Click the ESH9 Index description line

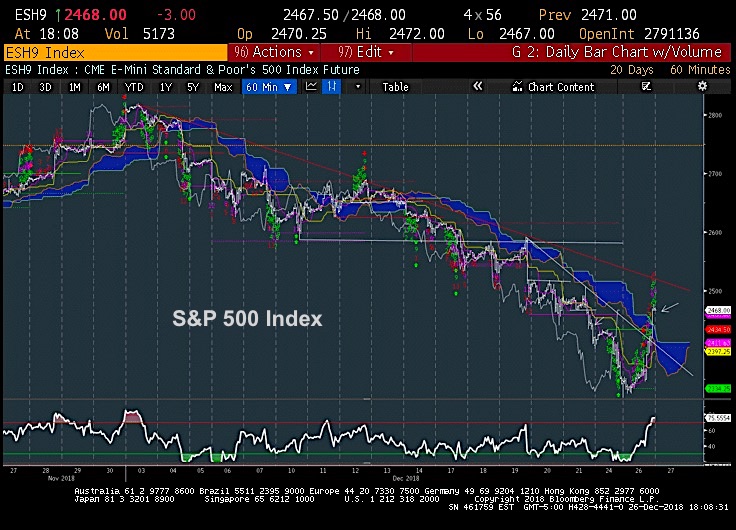point(182,70)
